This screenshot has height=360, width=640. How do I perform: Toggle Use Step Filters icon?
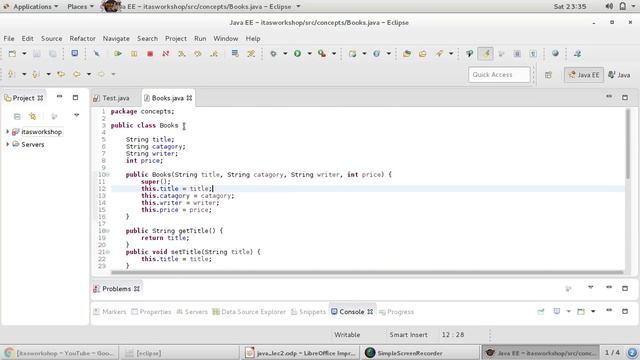(x=251, y=53)
